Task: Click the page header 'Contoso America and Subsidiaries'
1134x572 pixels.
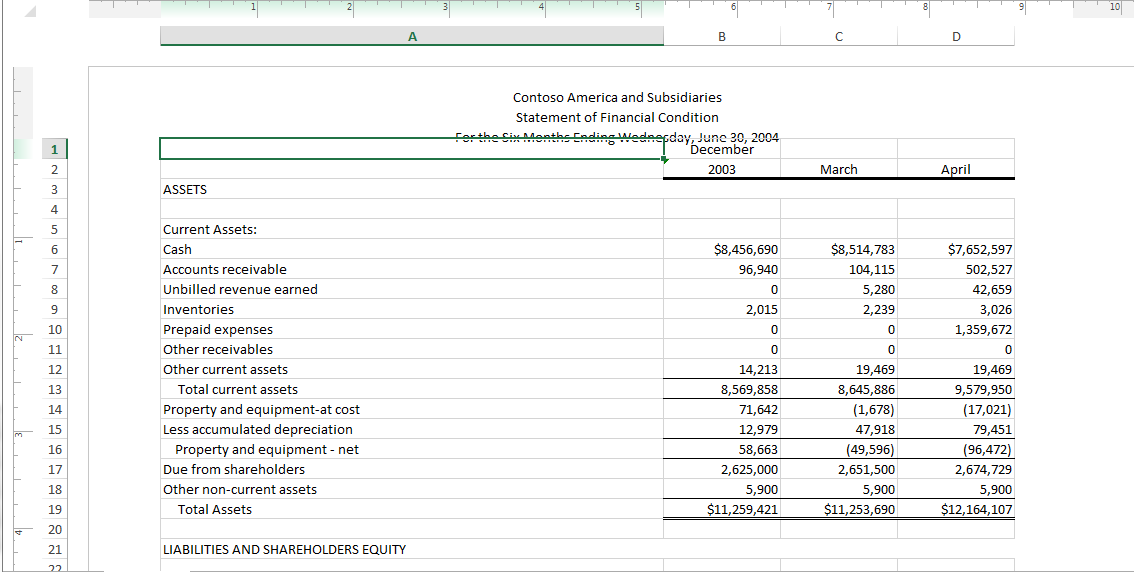Action: [617, 97]
